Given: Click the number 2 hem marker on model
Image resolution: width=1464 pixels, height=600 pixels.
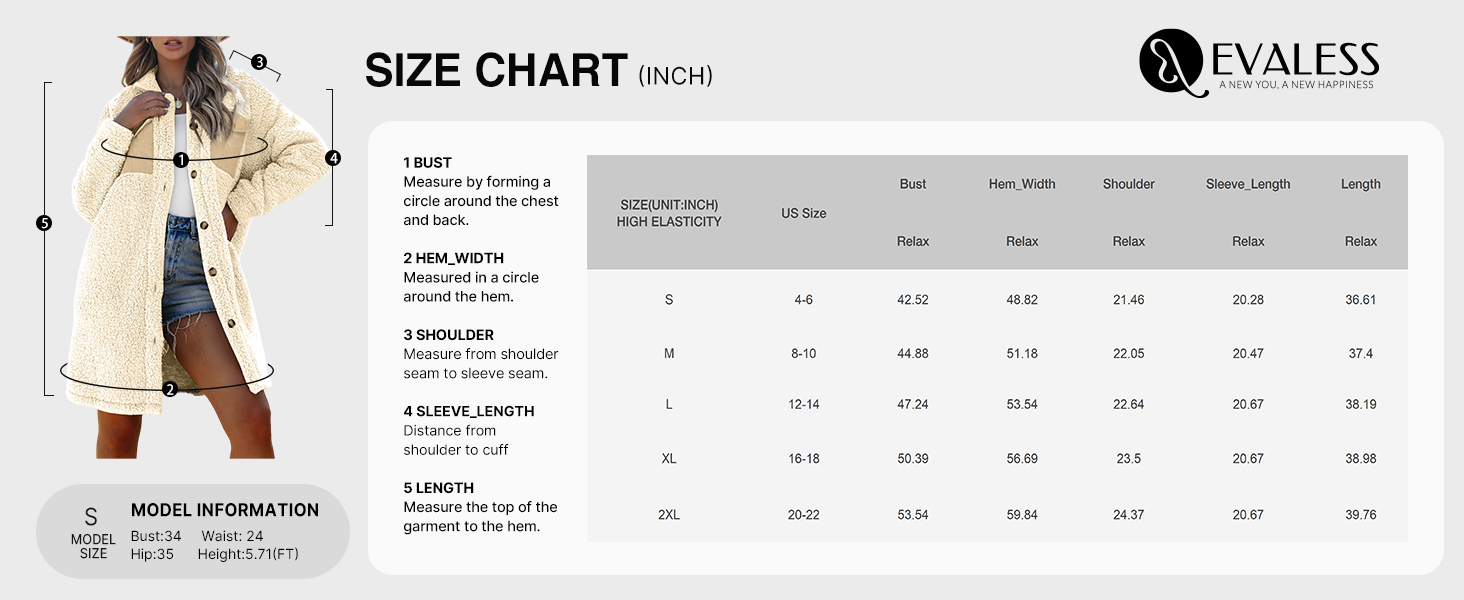Looking at the screenshot, I should pos(170,389).
